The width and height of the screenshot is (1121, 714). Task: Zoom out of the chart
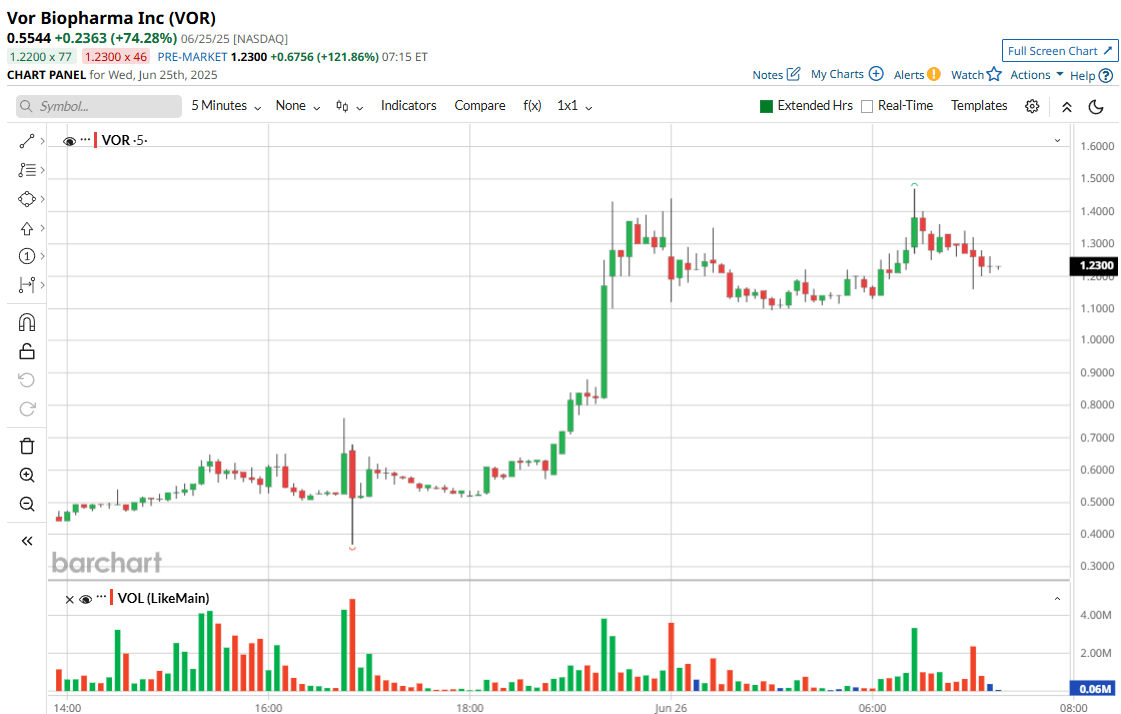26,504
